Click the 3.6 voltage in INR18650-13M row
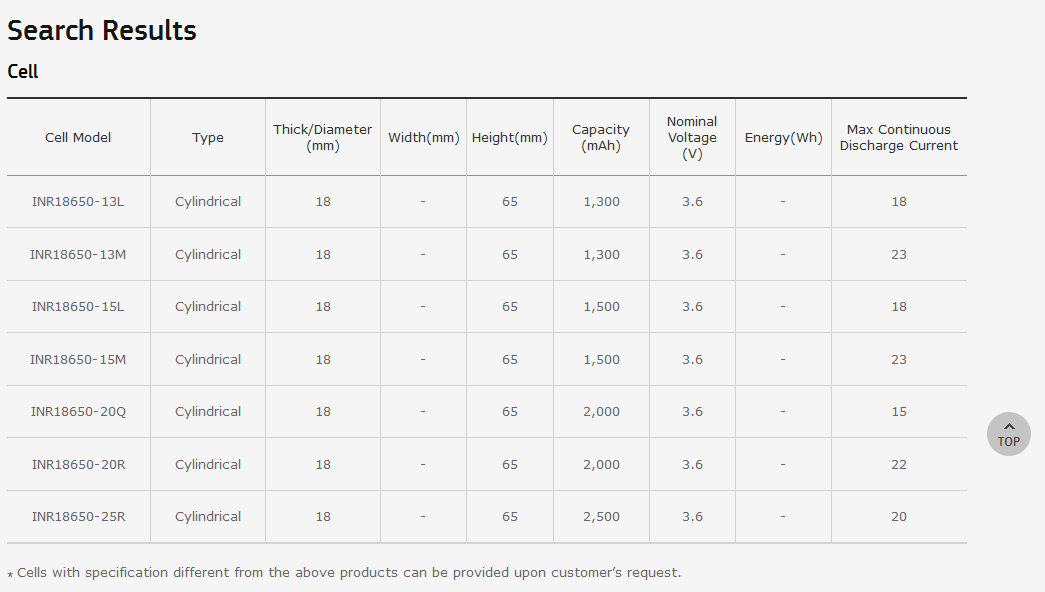 pos(692,254)
